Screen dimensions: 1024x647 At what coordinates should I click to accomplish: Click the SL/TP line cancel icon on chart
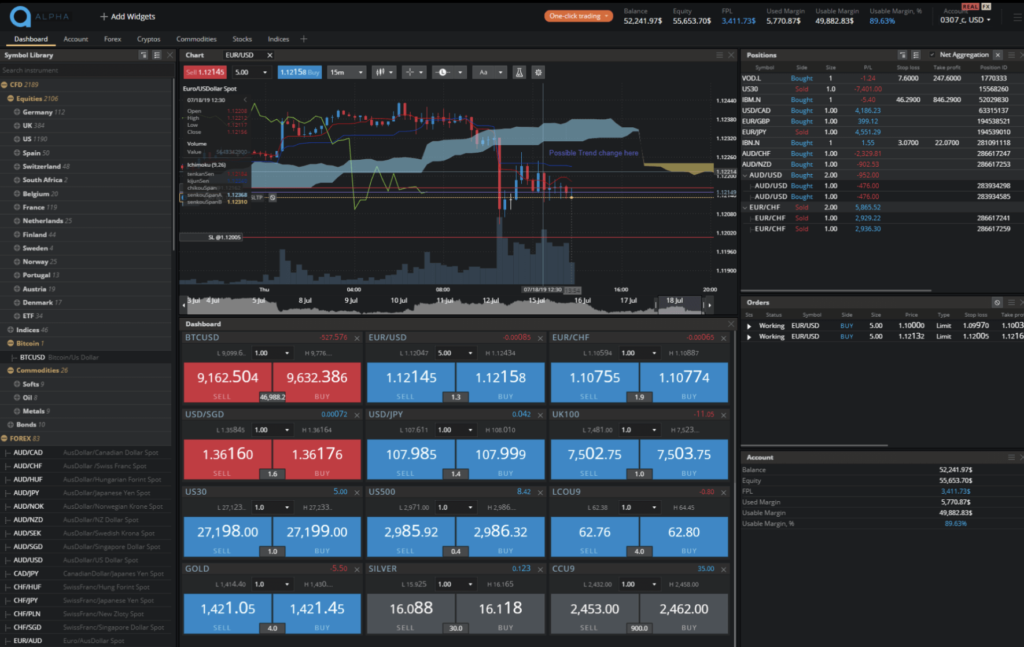pos(272,197)
